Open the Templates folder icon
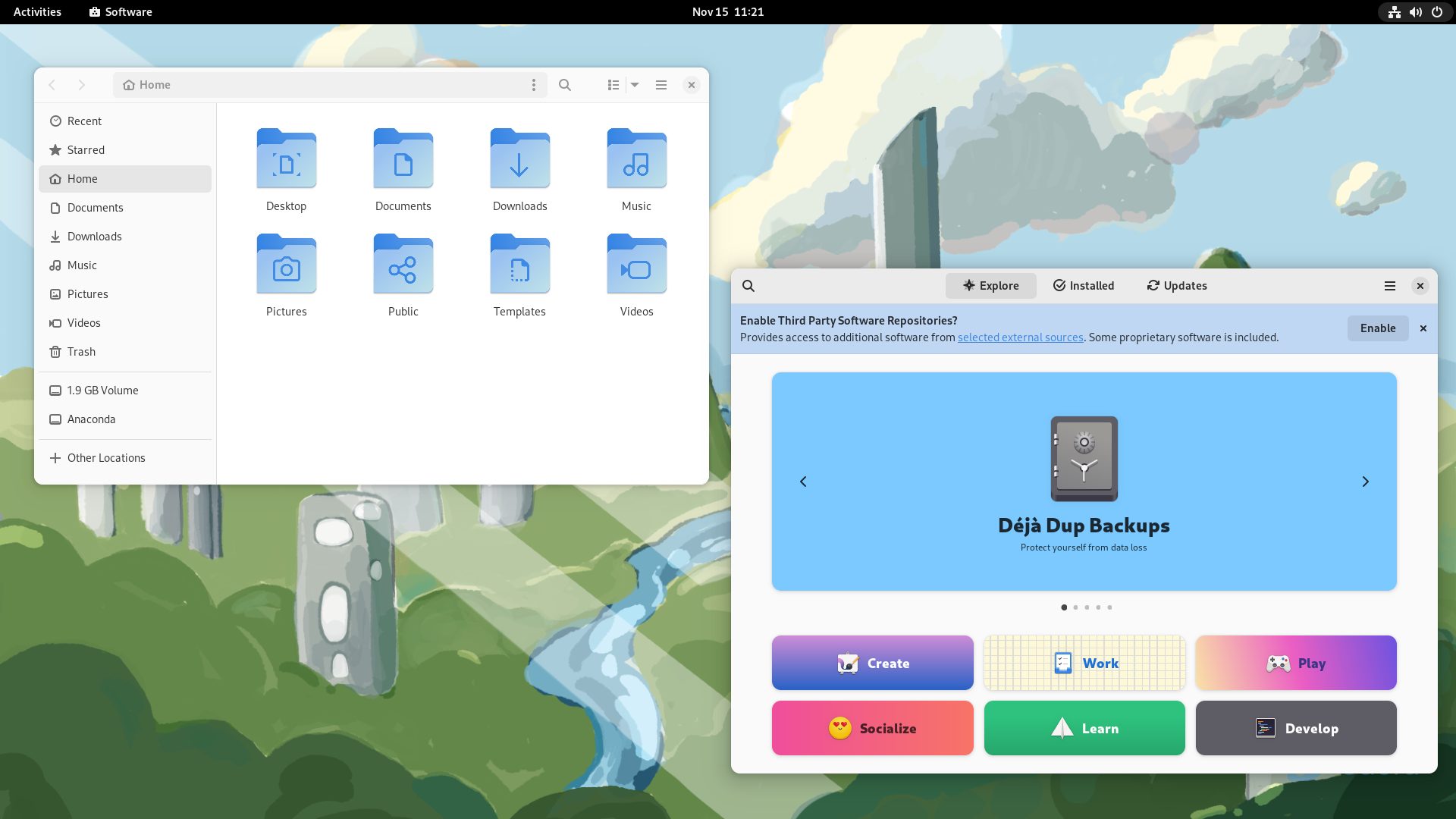Screen dimensions: 1456x819 [520, 264]
